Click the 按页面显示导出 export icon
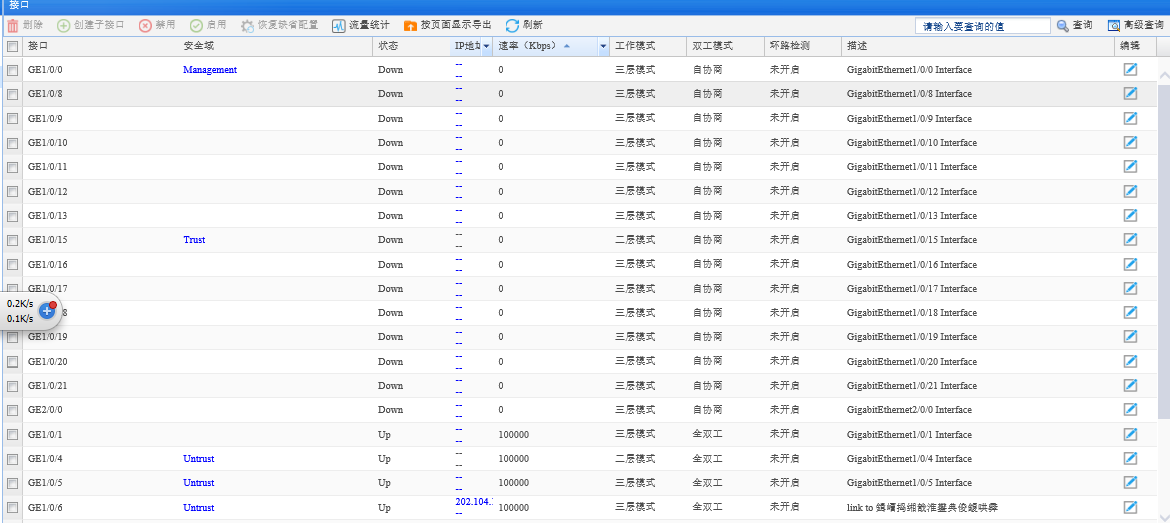Image resolution: width=1170 pixels, height=523 pixels. [411, 25]
